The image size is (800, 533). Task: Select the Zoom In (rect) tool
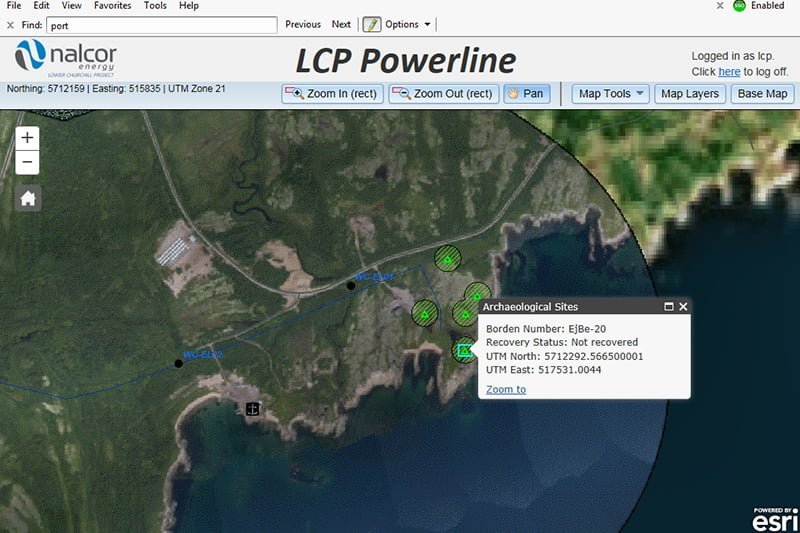click(332, 94)
